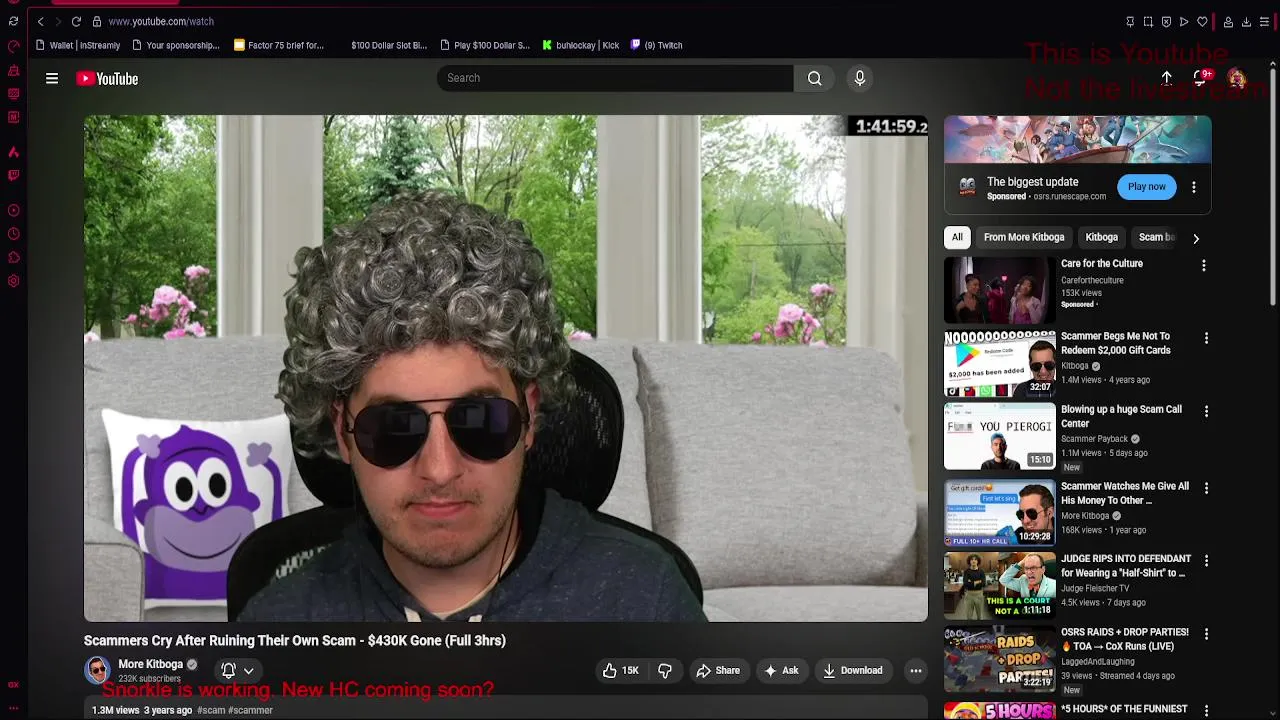Screen dimensions: 1280x720
Task: Click the Share button
Action: (718, 671)
